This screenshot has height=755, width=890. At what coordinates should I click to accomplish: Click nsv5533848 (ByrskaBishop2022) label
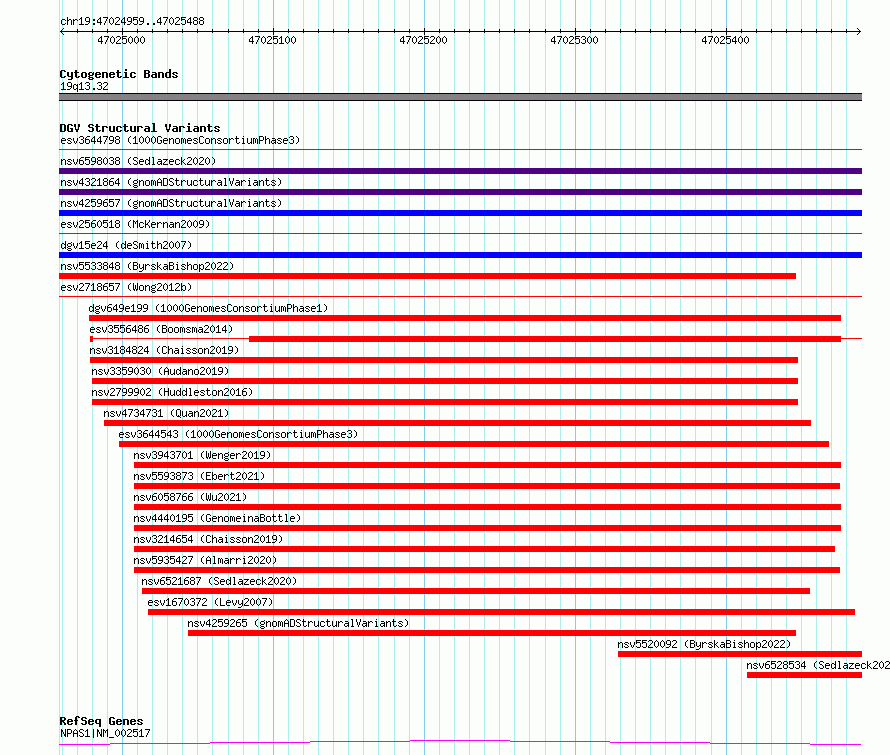(147, 266)
